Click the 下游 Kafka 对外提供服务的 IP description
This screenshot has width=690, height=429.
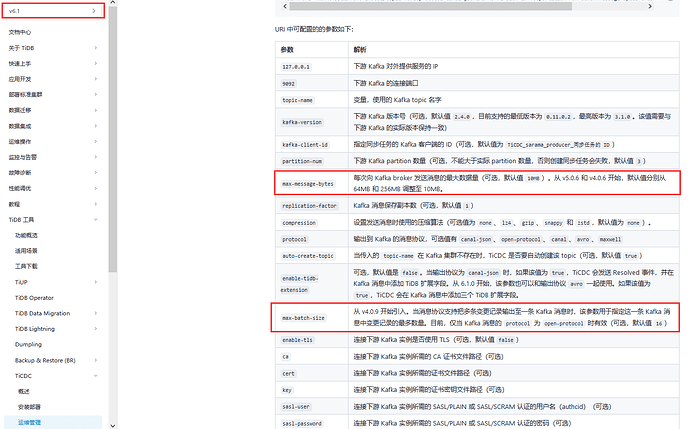pyautogui.click(x=396, y=66)
